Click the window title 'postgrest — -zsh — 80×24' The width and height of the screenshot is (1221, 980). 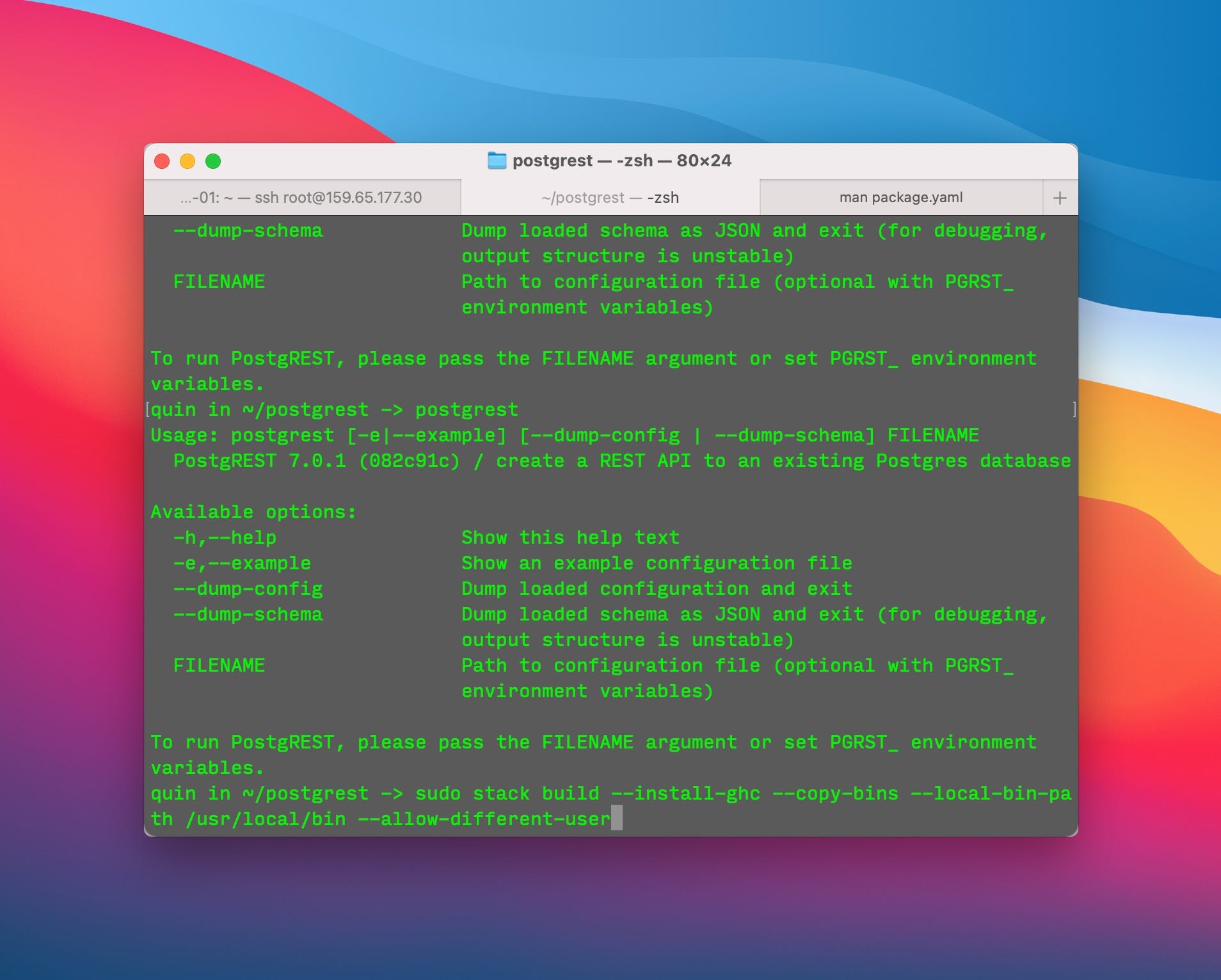[x=621, y=161]
